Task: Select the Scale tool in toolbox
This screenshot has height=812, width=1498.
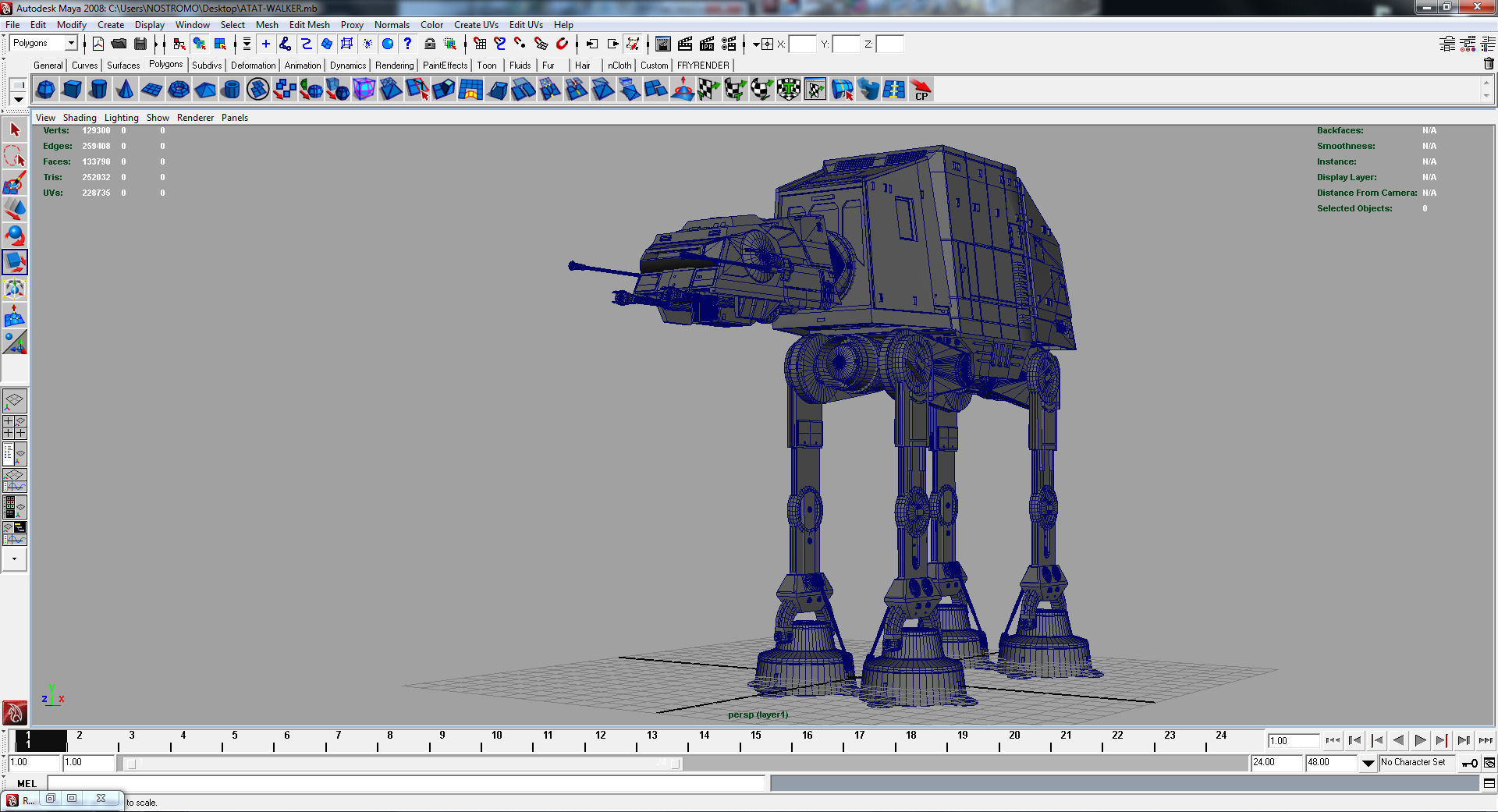Action: (x=15, y=262)
